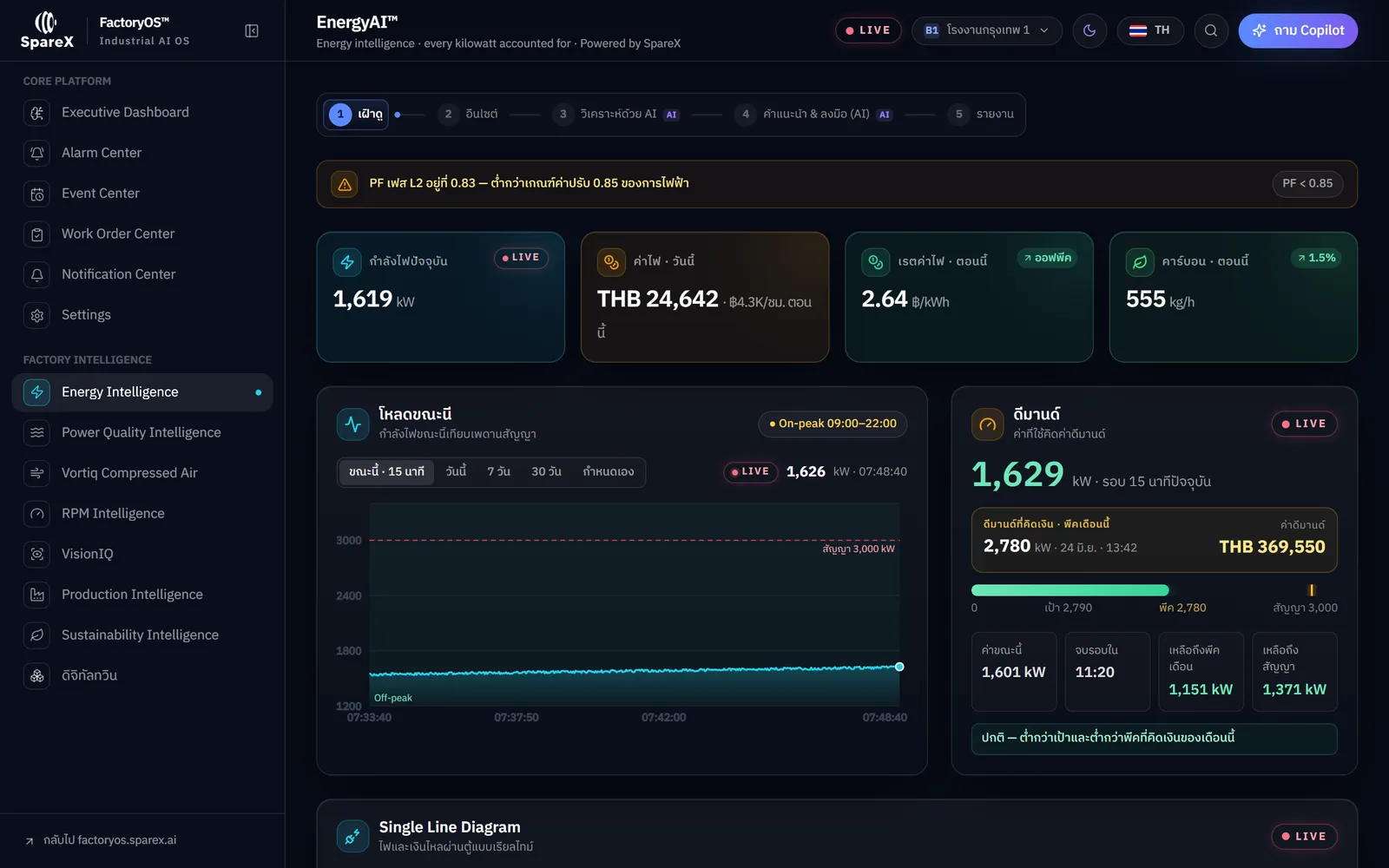
Task: Click the THB 24,642 cost card
Action: 705,297
